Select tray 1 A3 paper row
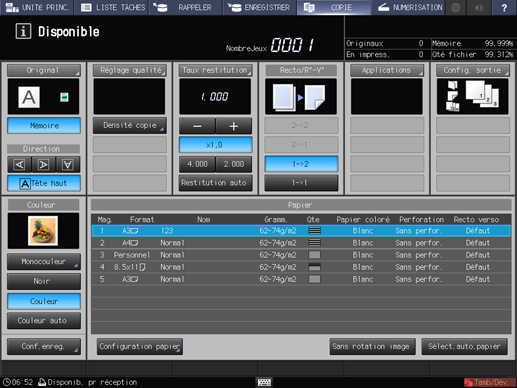Screen dimensions: 517x388 pos(301,231)
